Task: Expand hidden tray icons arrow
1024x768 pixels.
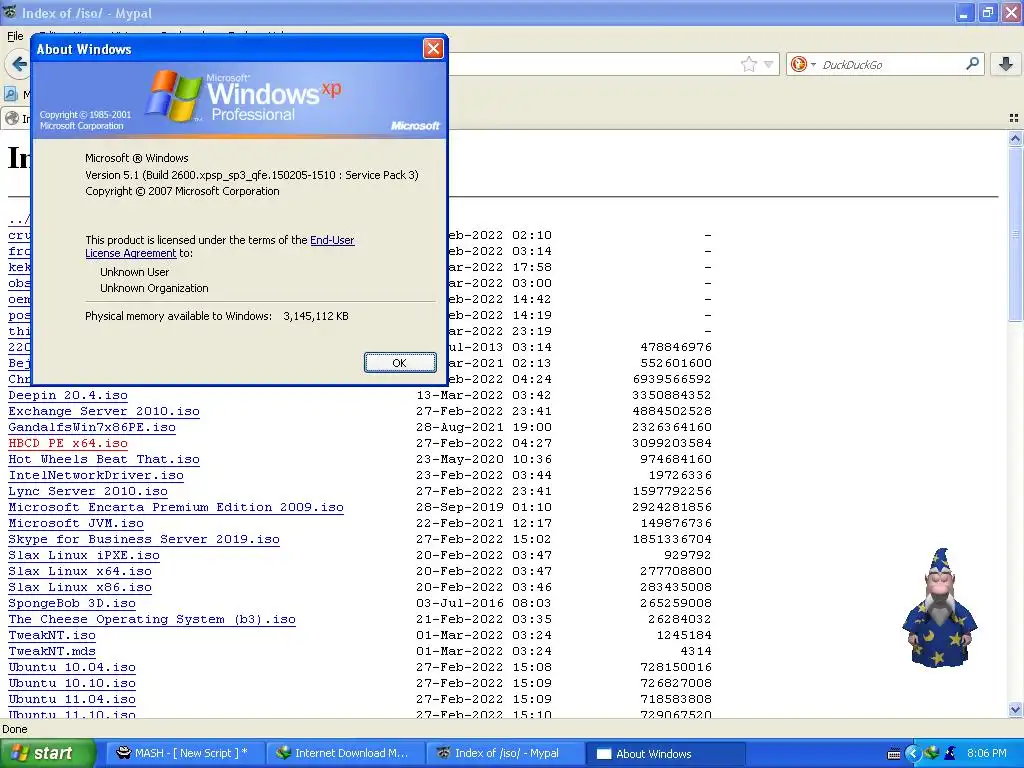Action: point(913,754)
